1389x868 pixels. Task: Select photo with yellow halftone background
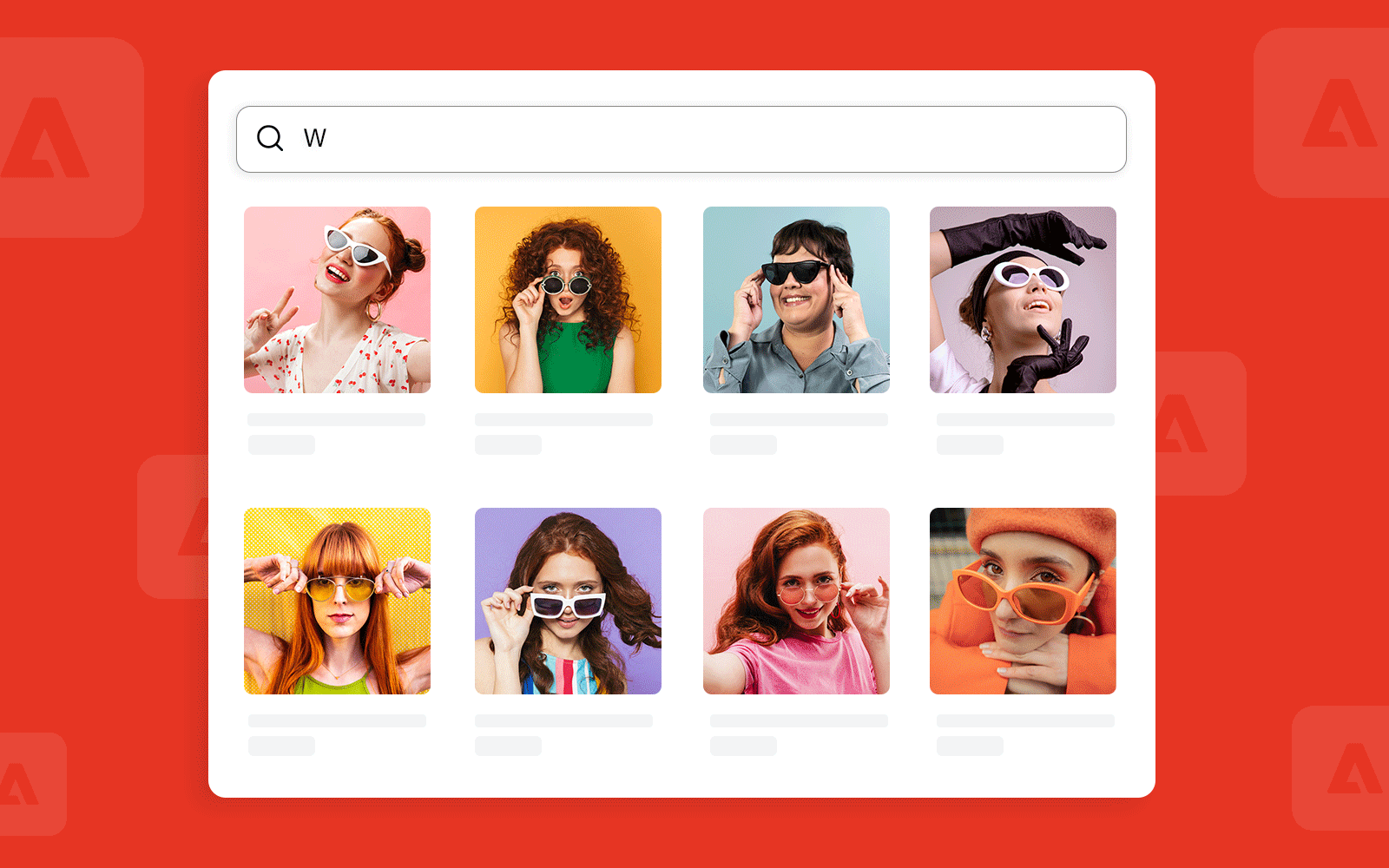[337, 601]
